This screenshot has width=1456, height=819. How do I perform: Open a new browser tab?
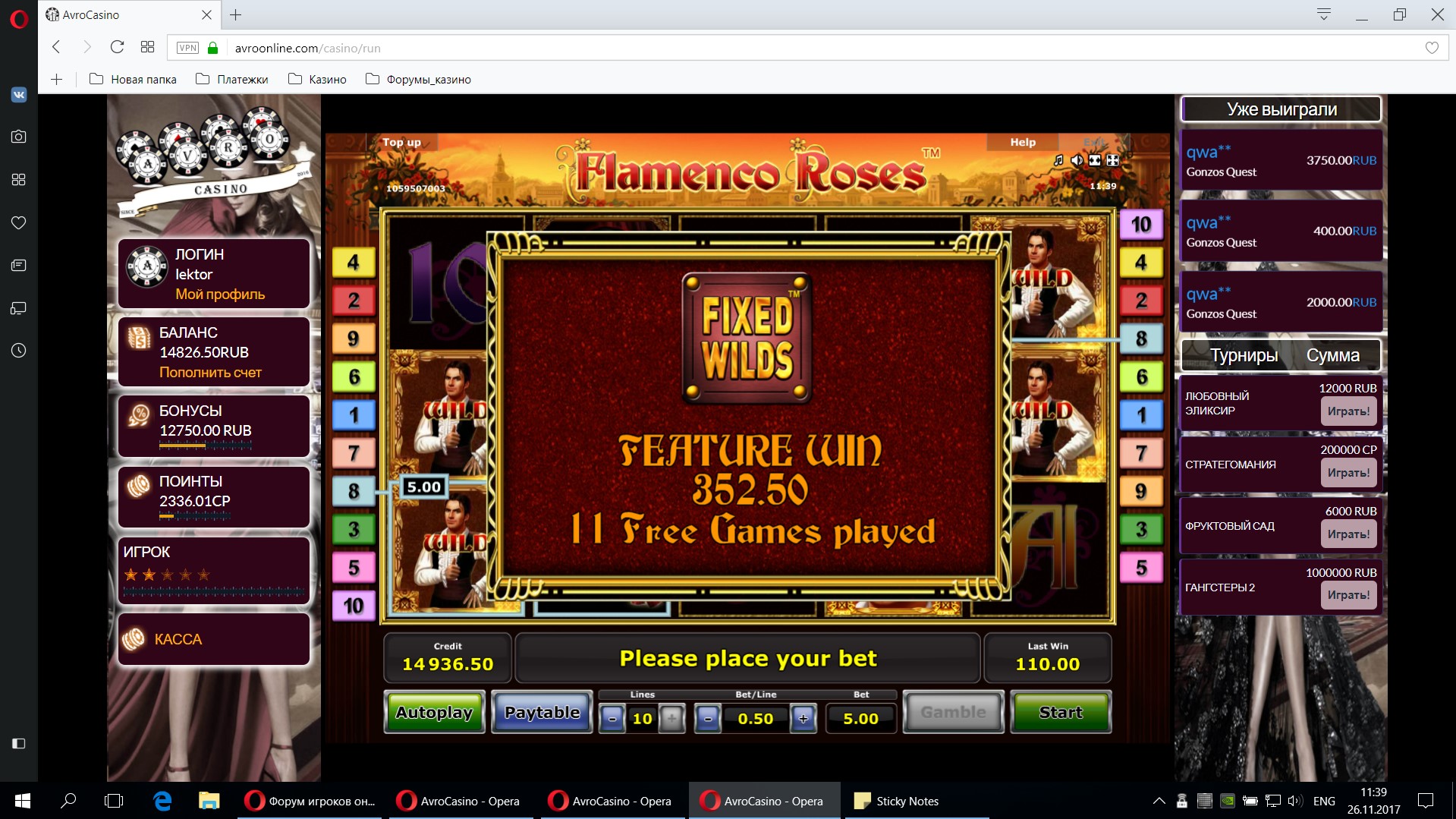236,14
